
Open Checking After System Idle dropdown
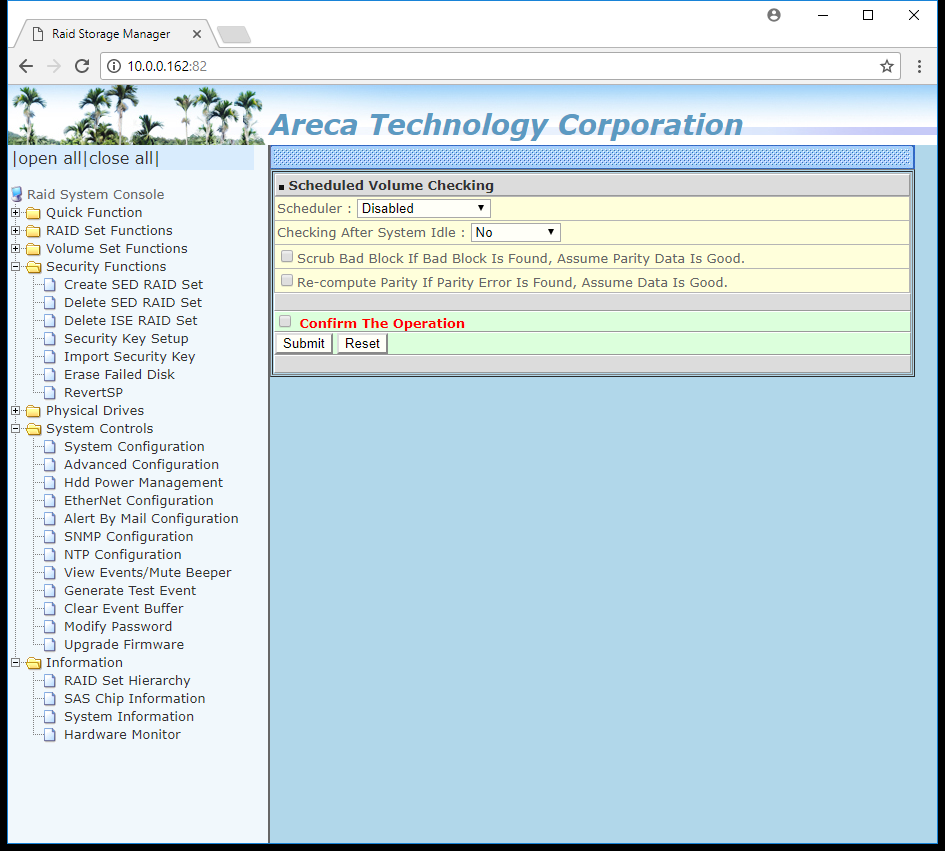515,233
